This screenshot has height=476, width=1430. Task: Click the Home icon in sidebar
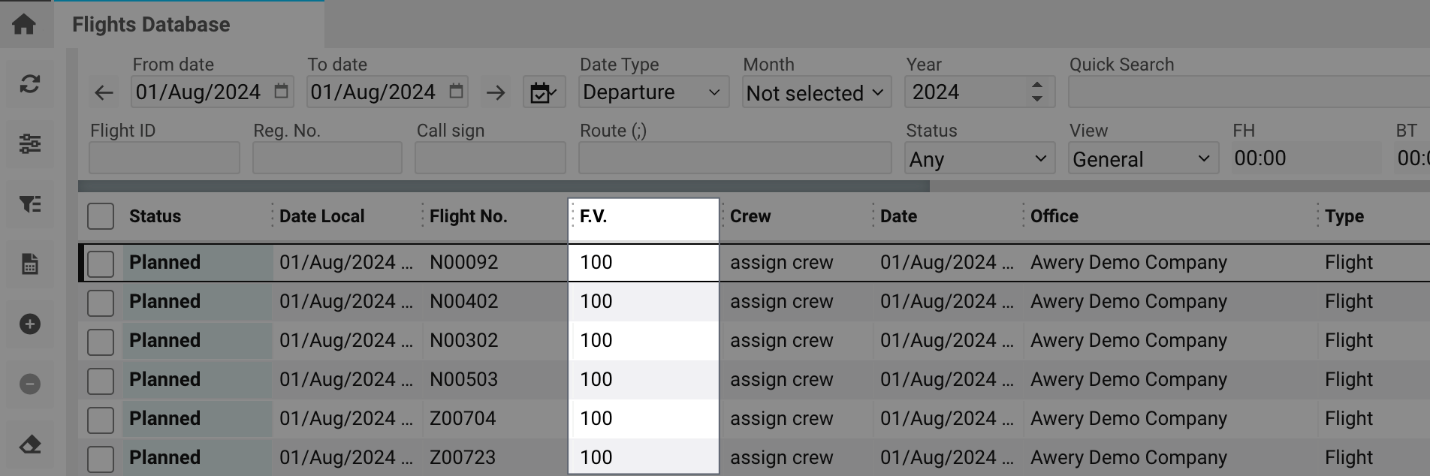24,24
